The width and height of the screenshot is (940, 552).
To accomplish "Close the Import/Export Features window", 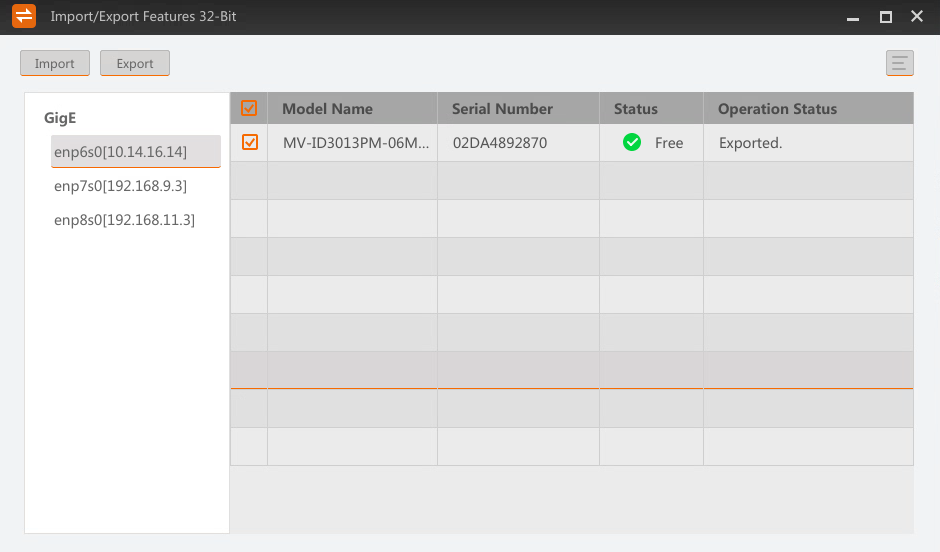I will (917, 17).
